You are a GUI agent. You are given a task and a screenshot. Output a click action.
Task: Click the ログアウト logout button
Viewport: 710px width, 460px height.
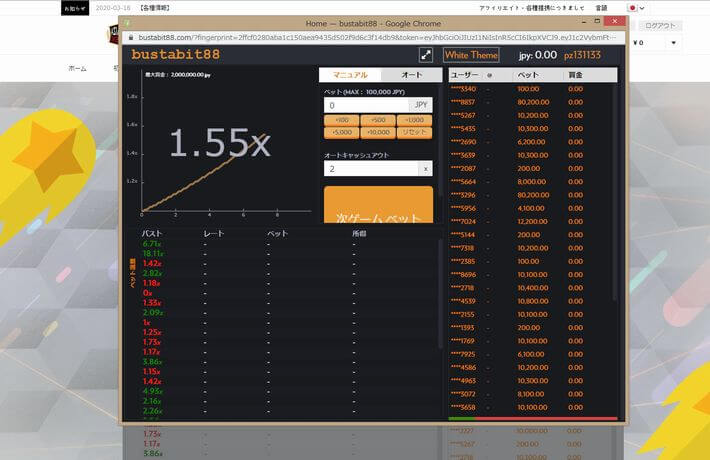click(660, 26)
